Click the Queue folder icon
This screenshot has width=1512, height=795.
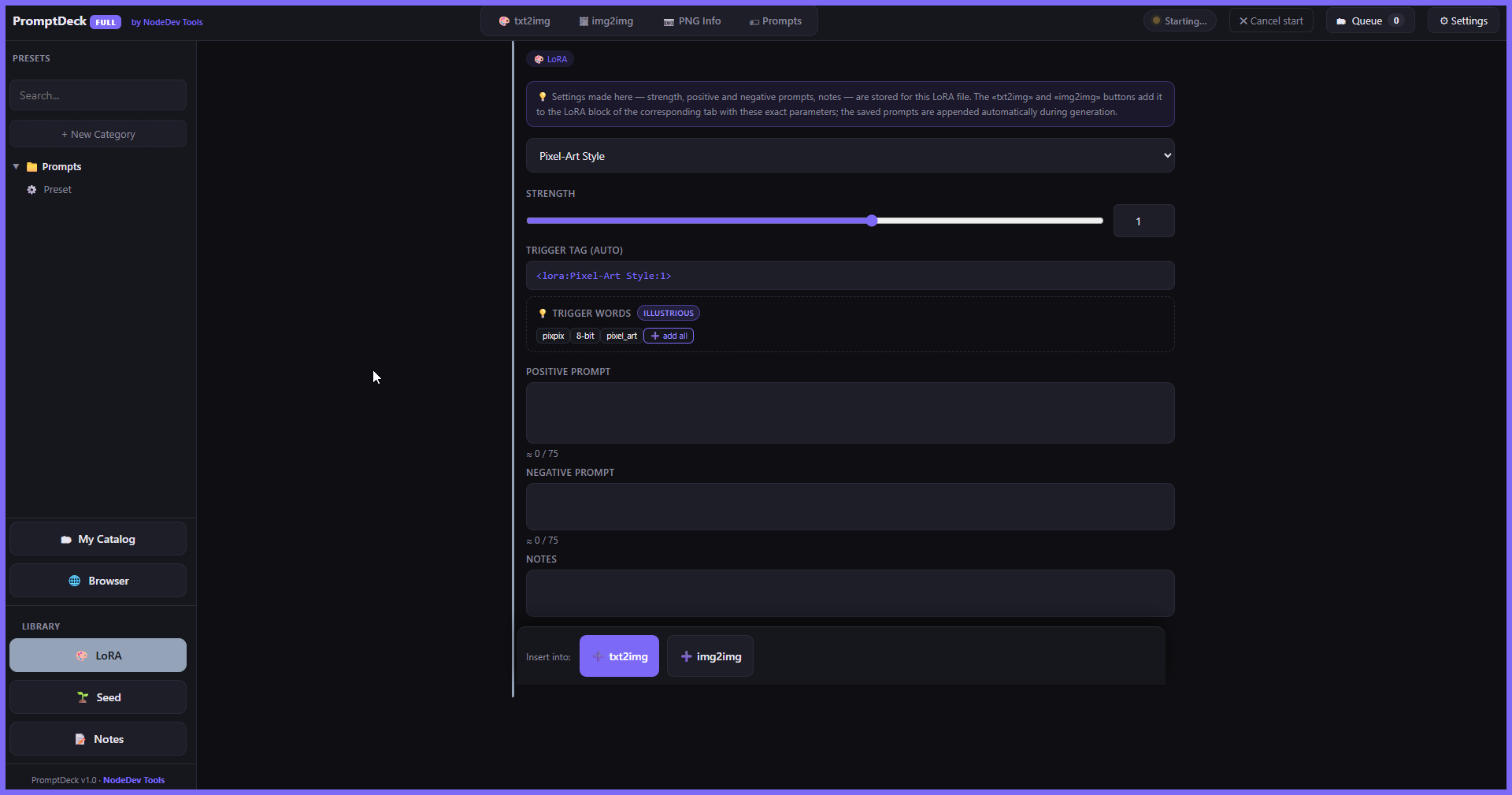click(x=1341, y=21)
